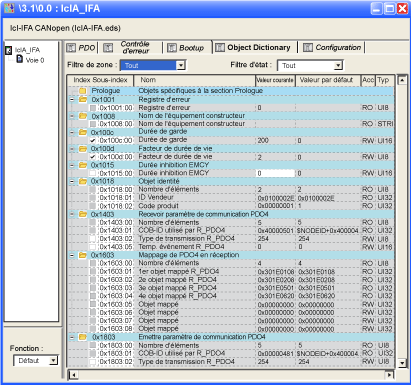Click the Object Dictionary tab
This screenshot has width=411, height=385.
pos(254,48)
